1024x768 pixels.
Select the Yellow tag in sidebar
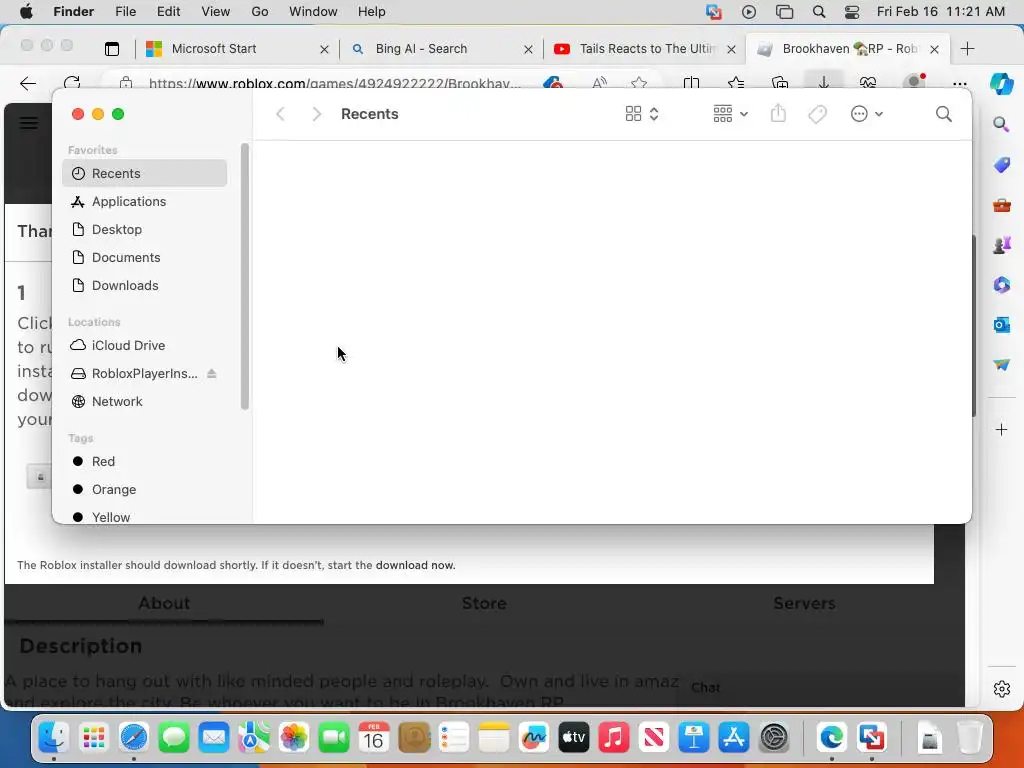tap(144, 517)
